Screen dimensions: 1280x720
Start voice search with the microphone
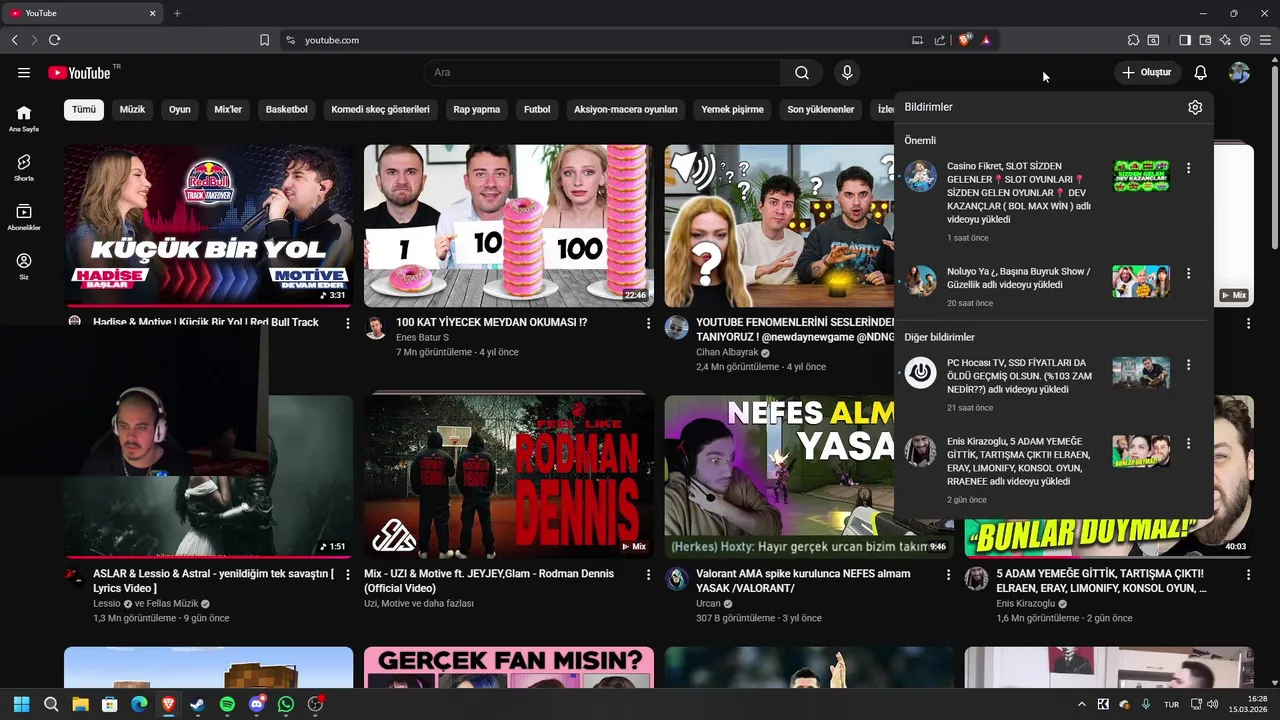[x=847, y=72]
